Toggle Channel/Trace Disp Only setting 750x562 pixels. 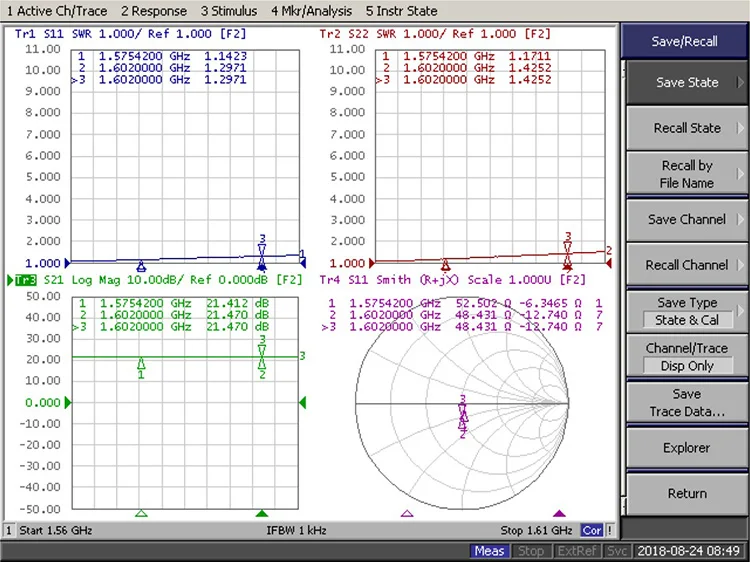(x=686, y=357)
